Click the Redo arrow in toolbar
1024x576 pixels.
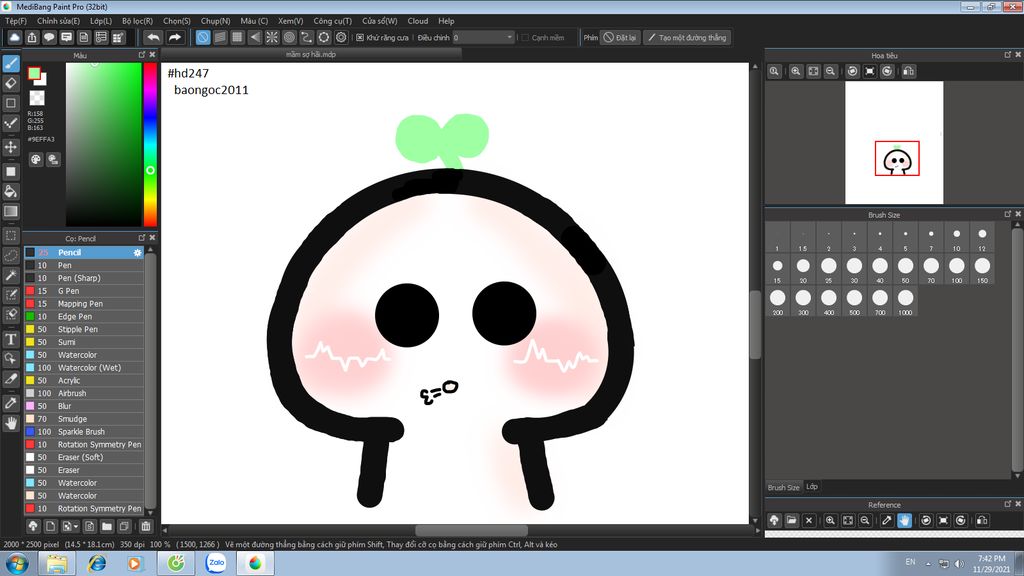174,37
